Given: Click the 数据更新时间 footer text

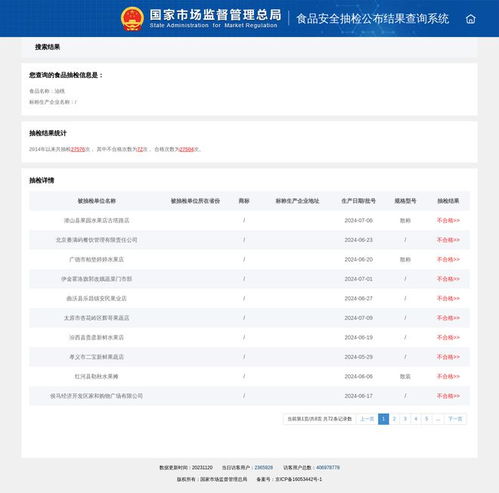Looking at the screenshot, I should [x=186, y=468].
